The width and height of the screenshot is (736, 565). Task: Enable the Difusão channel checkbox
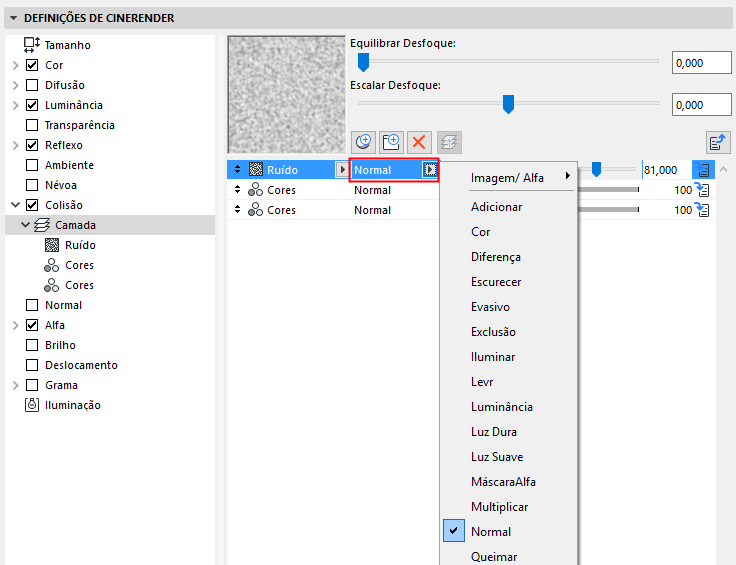point(32,85)
